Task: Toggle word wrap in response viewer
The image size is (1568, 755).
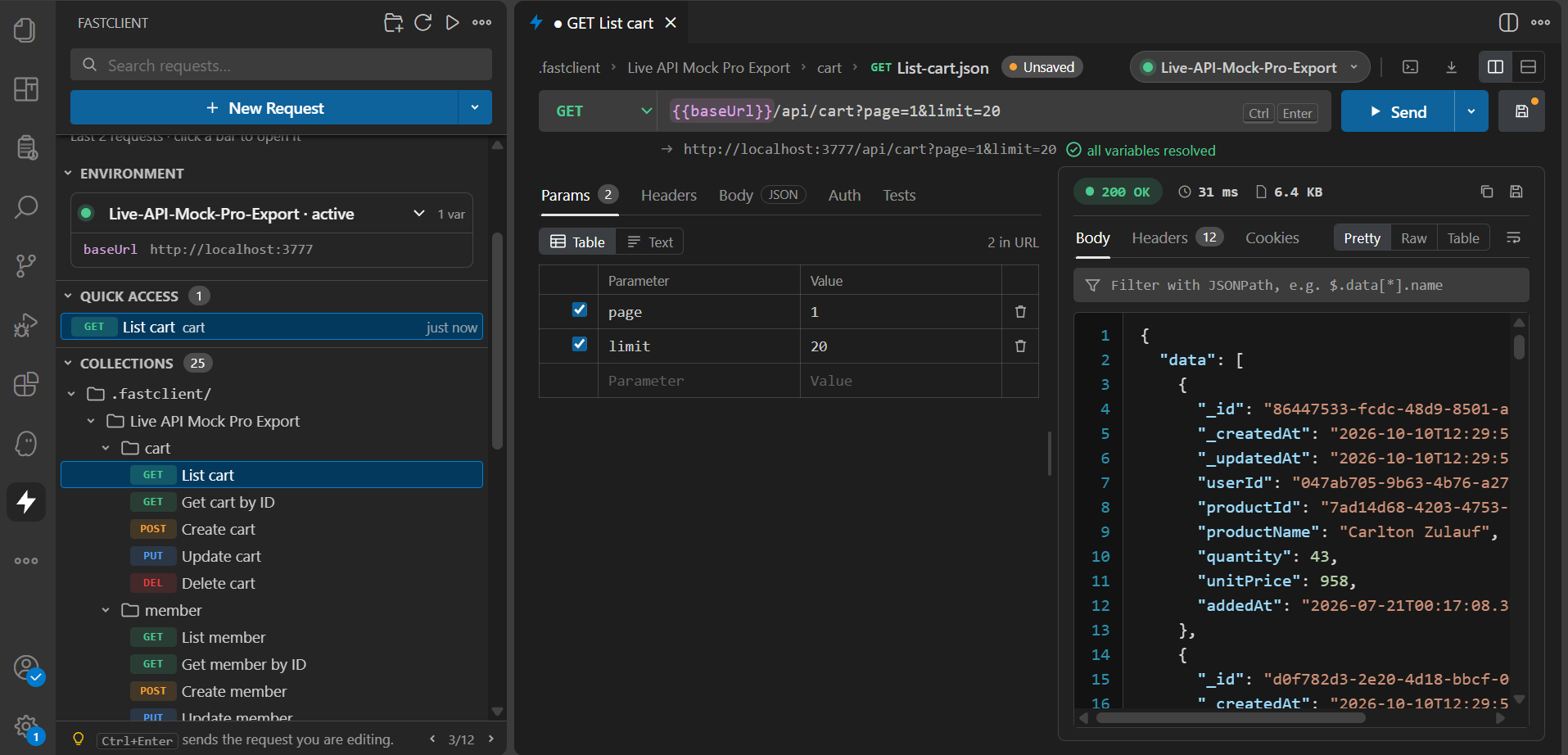Action: tap(1513, 237)
